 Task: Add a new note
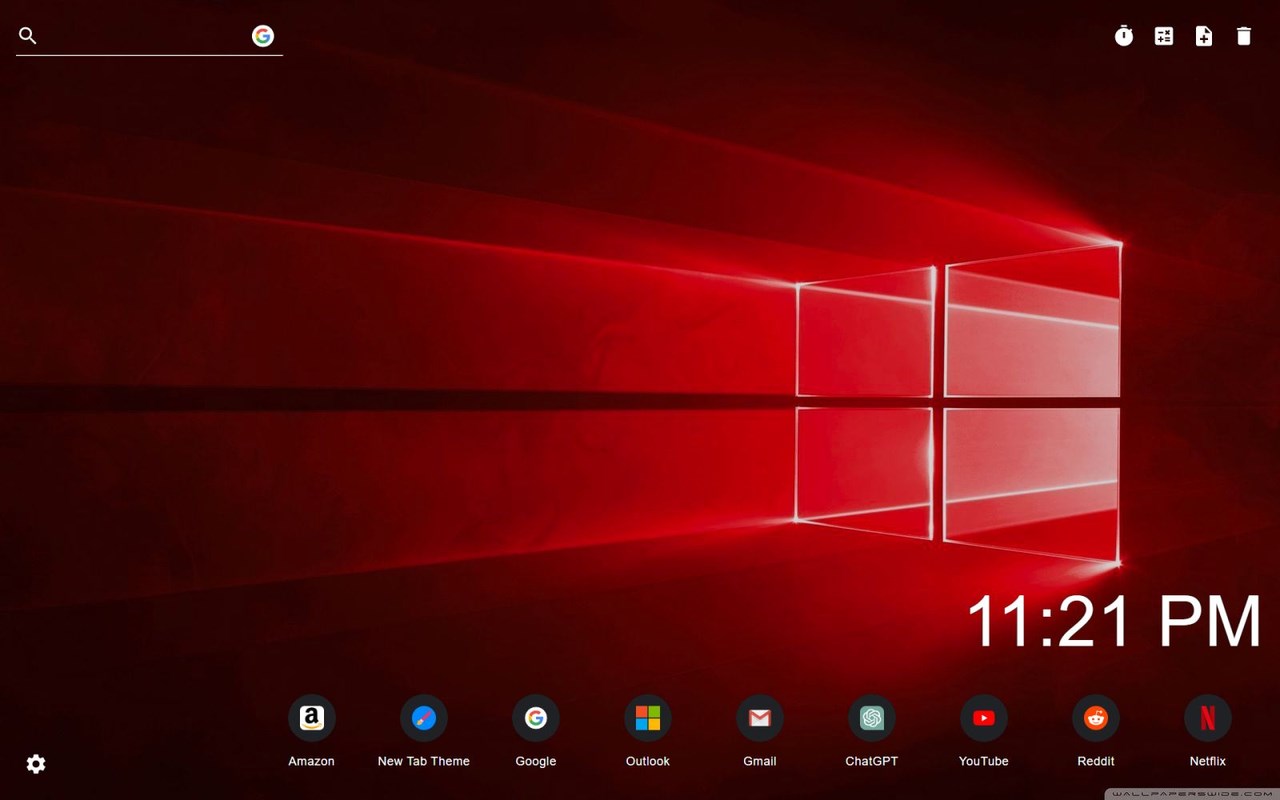pyautogui.click(x=1204, y=36)
